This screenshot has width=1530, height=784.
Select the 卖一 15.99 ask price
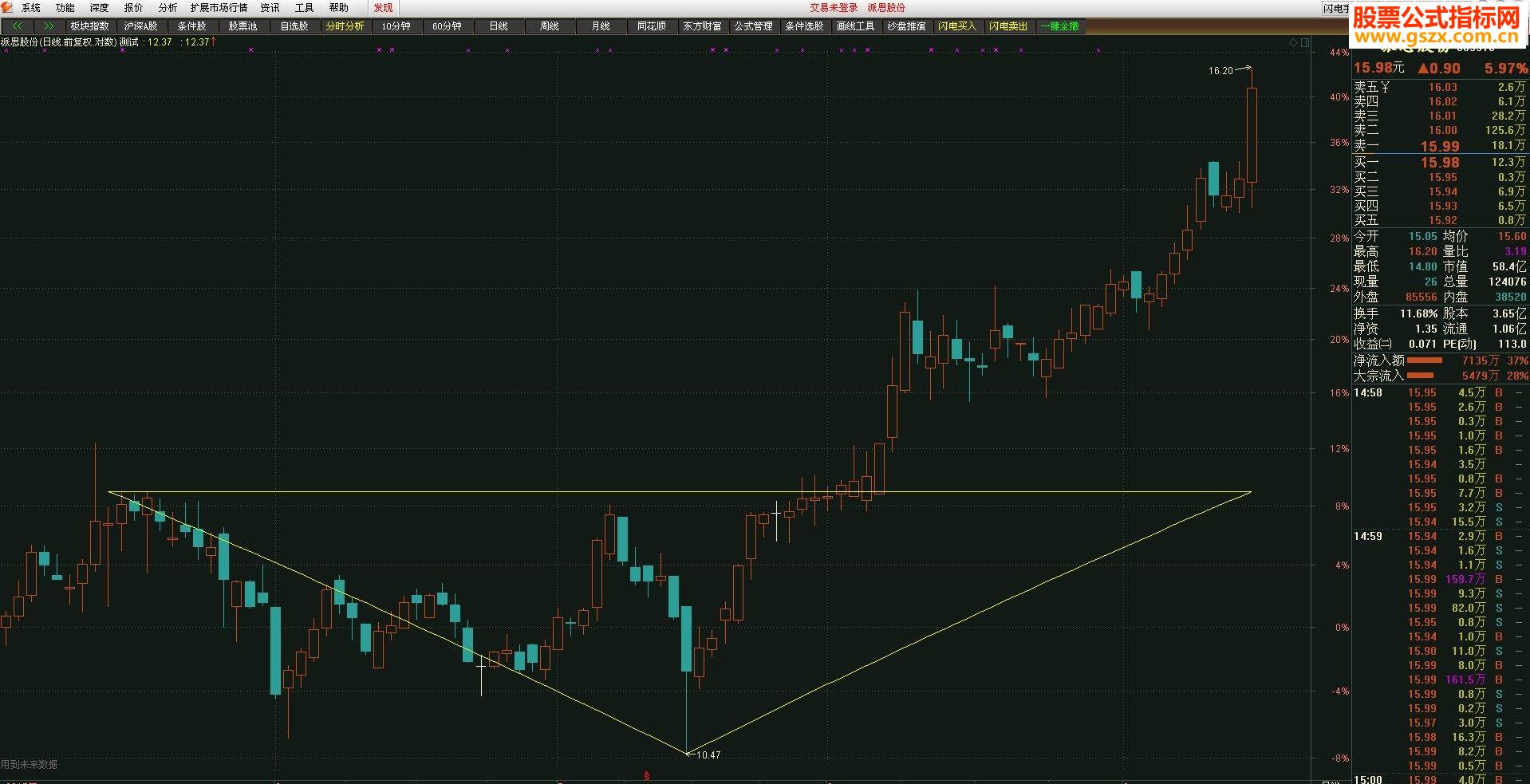(x=1440, y=146)
